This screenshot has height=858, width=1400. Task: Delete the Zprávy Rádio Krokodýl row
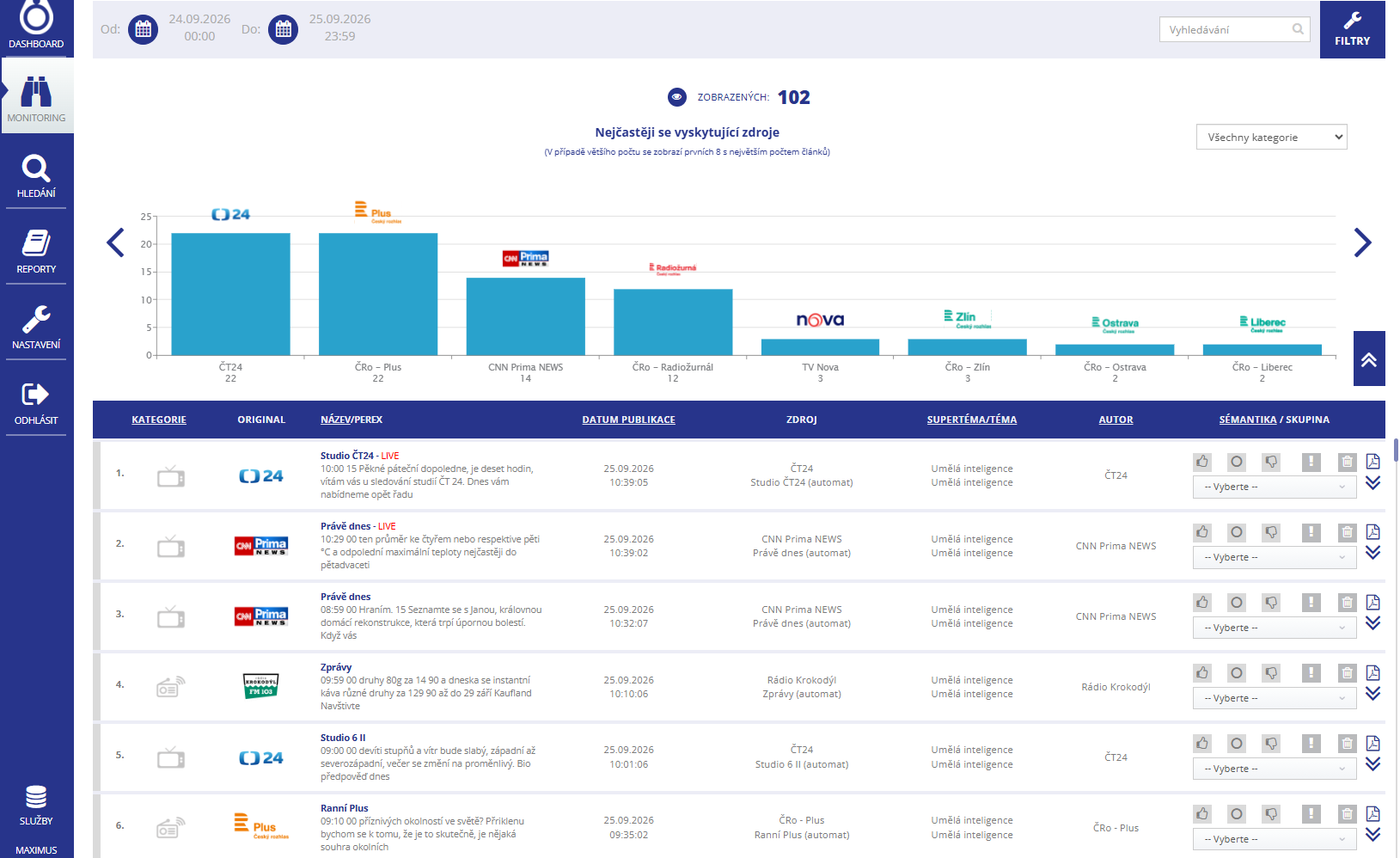[x=1347, y=673]
